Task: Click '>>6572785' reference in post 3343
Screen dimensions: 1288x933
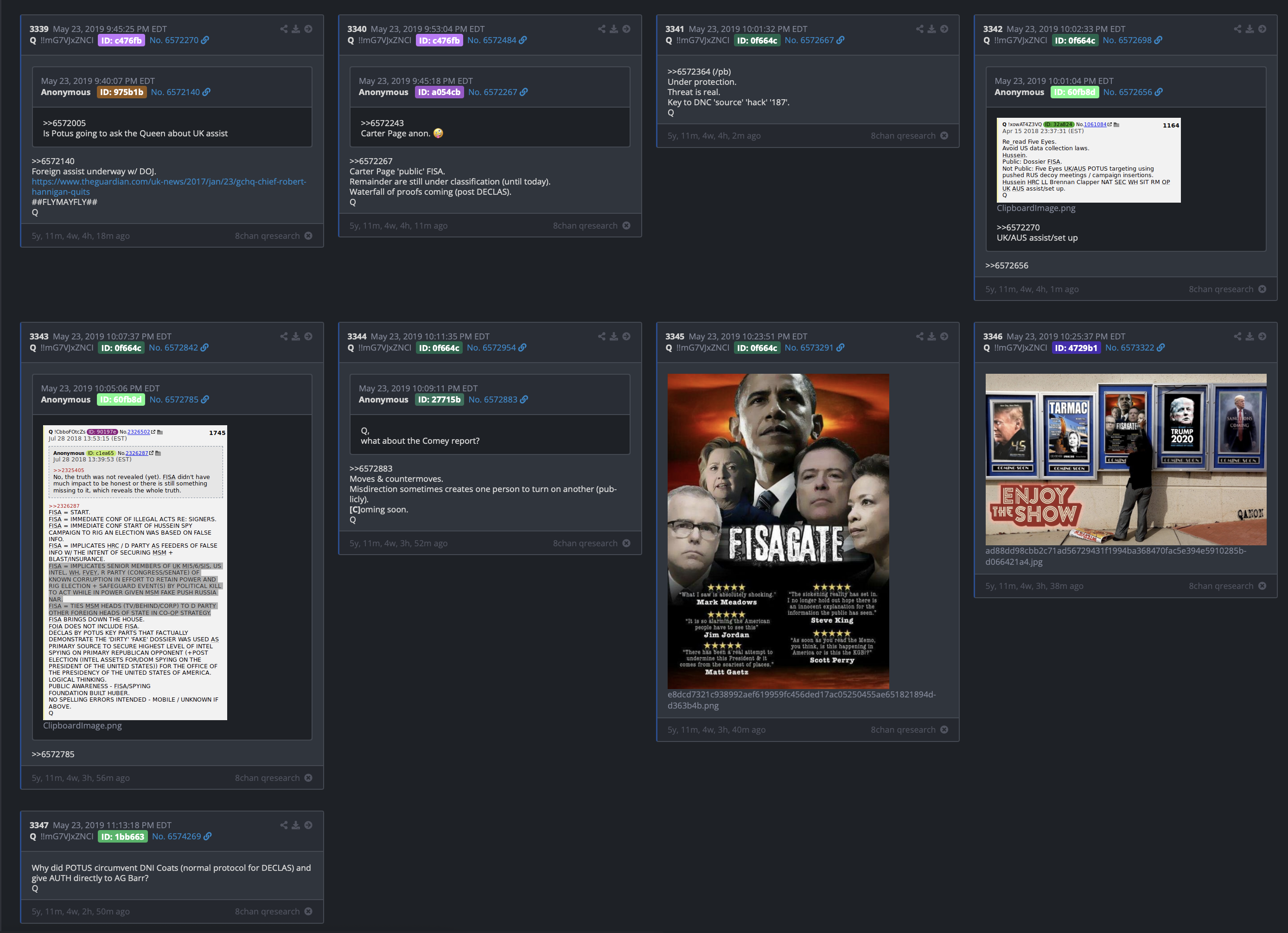Action: click(x=53, y=754)
